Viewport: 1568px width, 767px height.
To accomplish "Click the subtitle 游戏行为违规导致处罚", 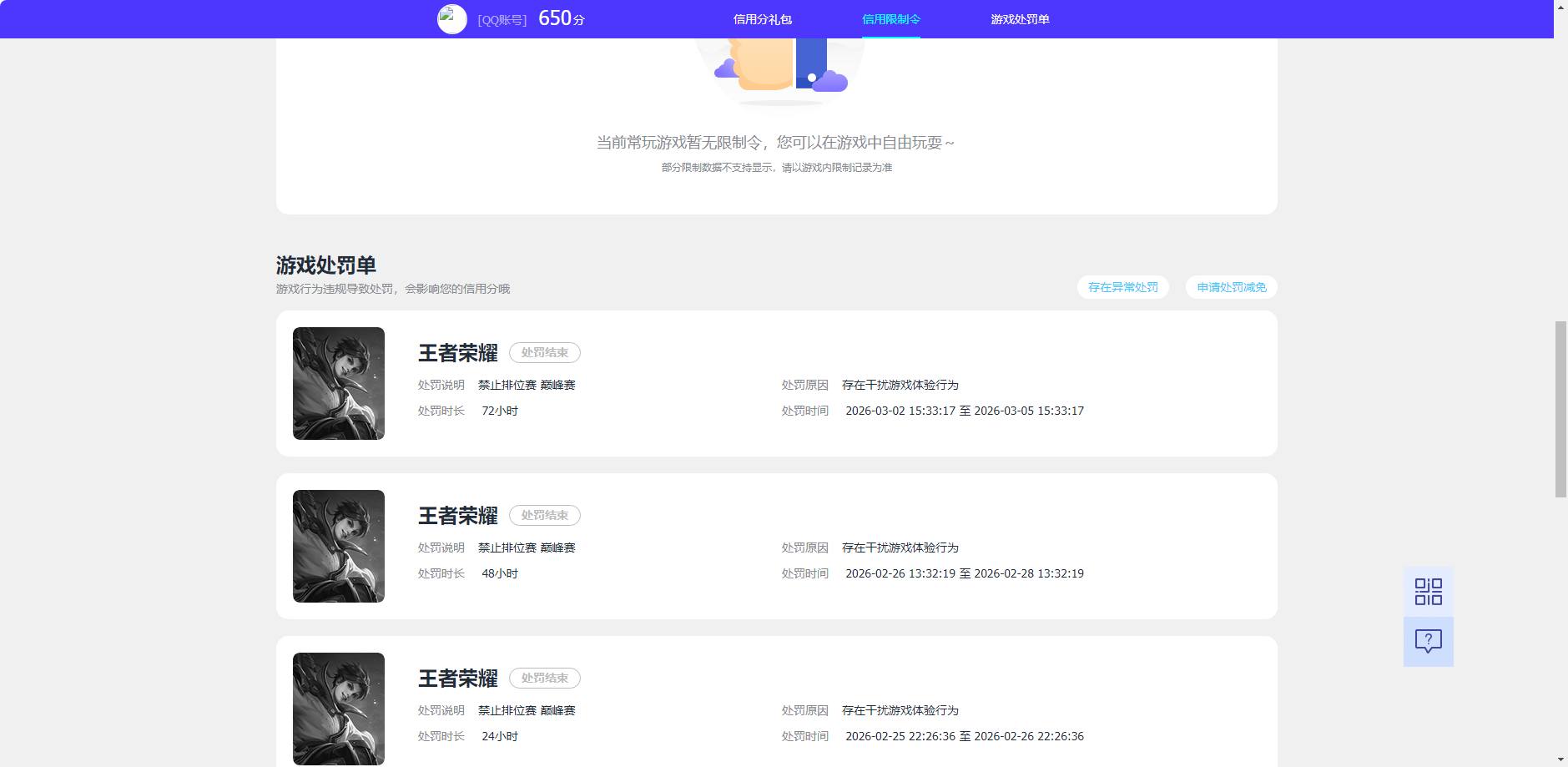I will pos(335,289).
